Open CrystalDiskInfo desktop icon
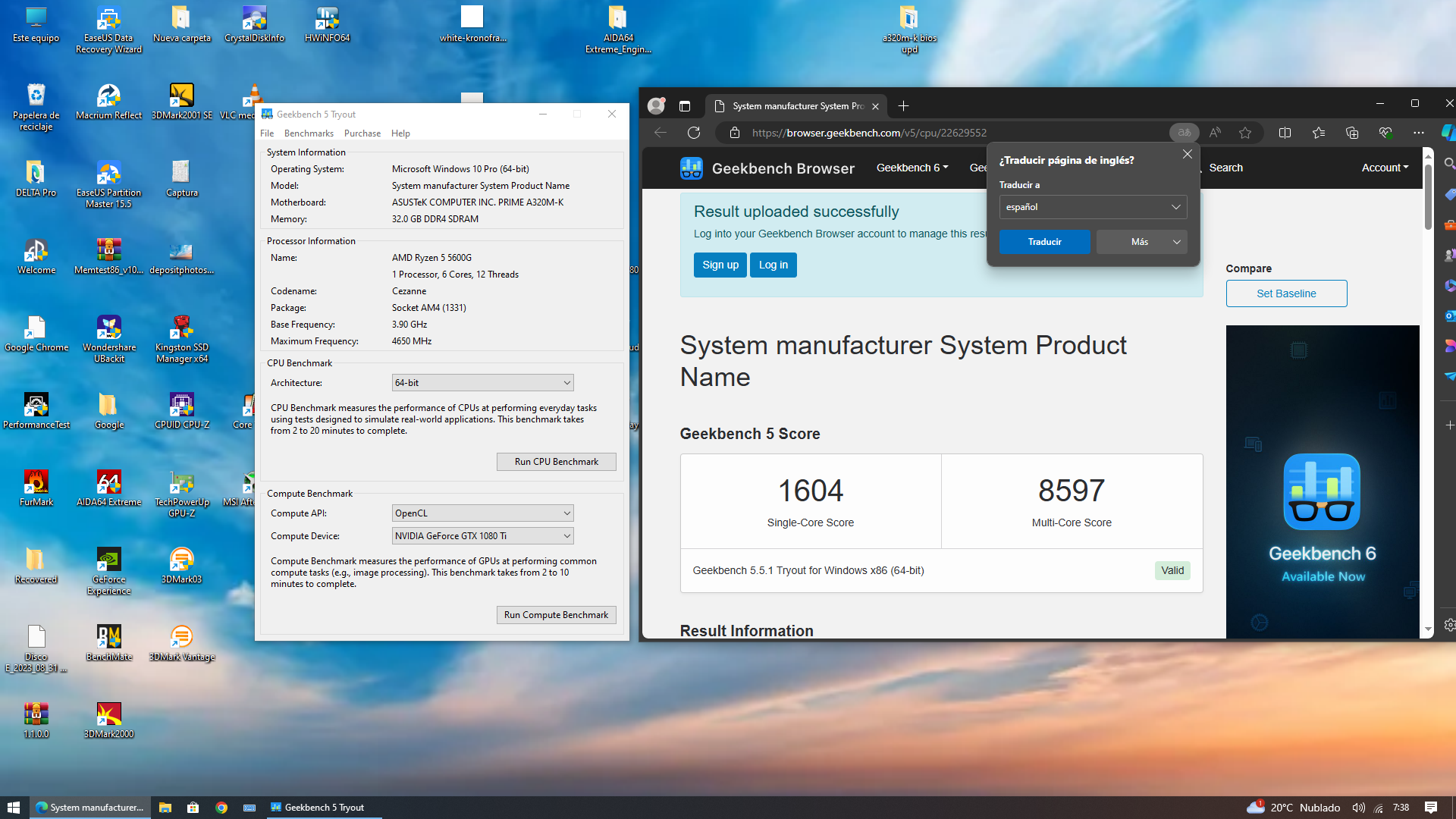1456x819 pixels. 254,24
